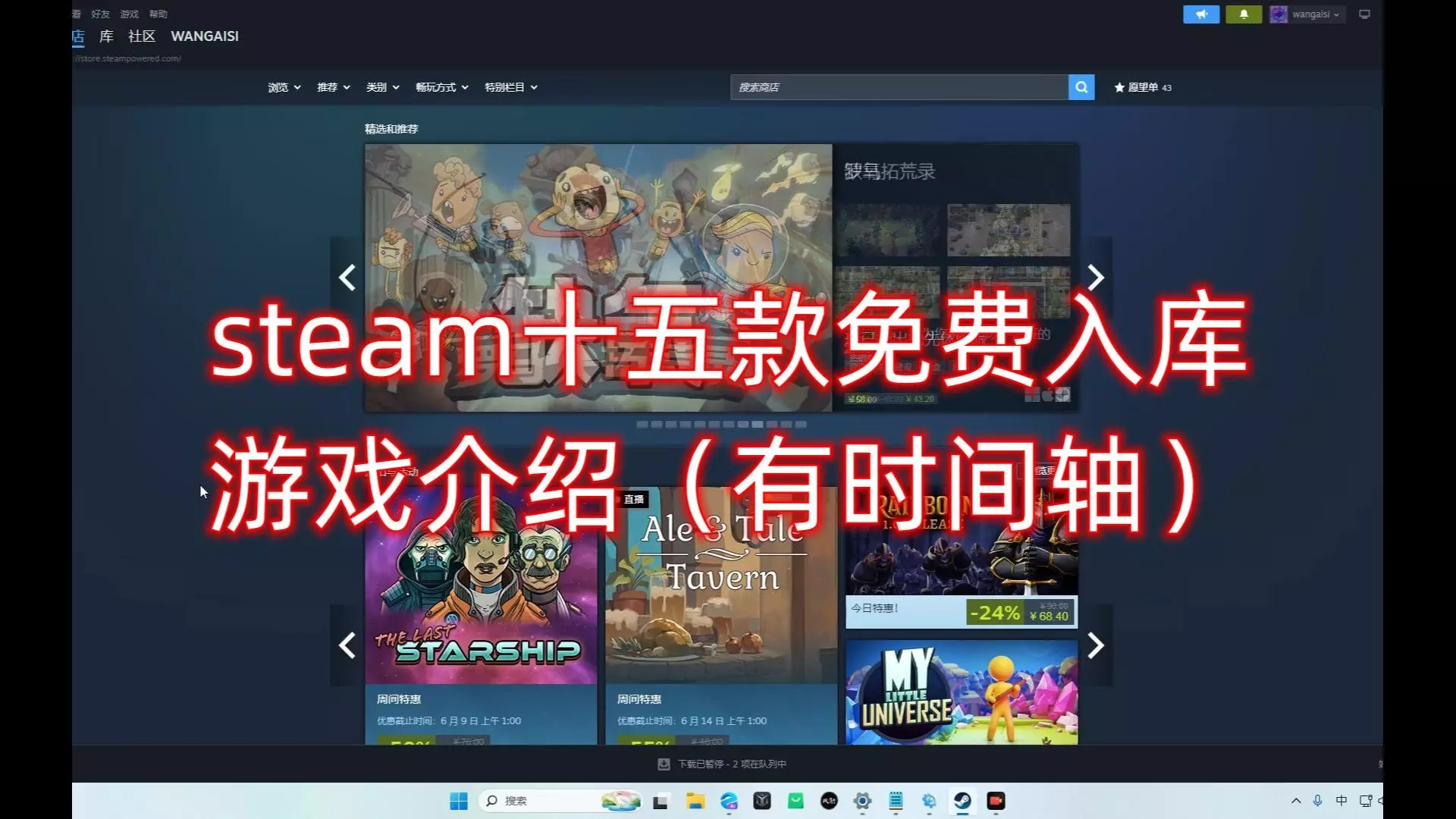1456x819 pixels.
Task: Select second featured game screenshot thumbnail
Action: point(1009,230)
